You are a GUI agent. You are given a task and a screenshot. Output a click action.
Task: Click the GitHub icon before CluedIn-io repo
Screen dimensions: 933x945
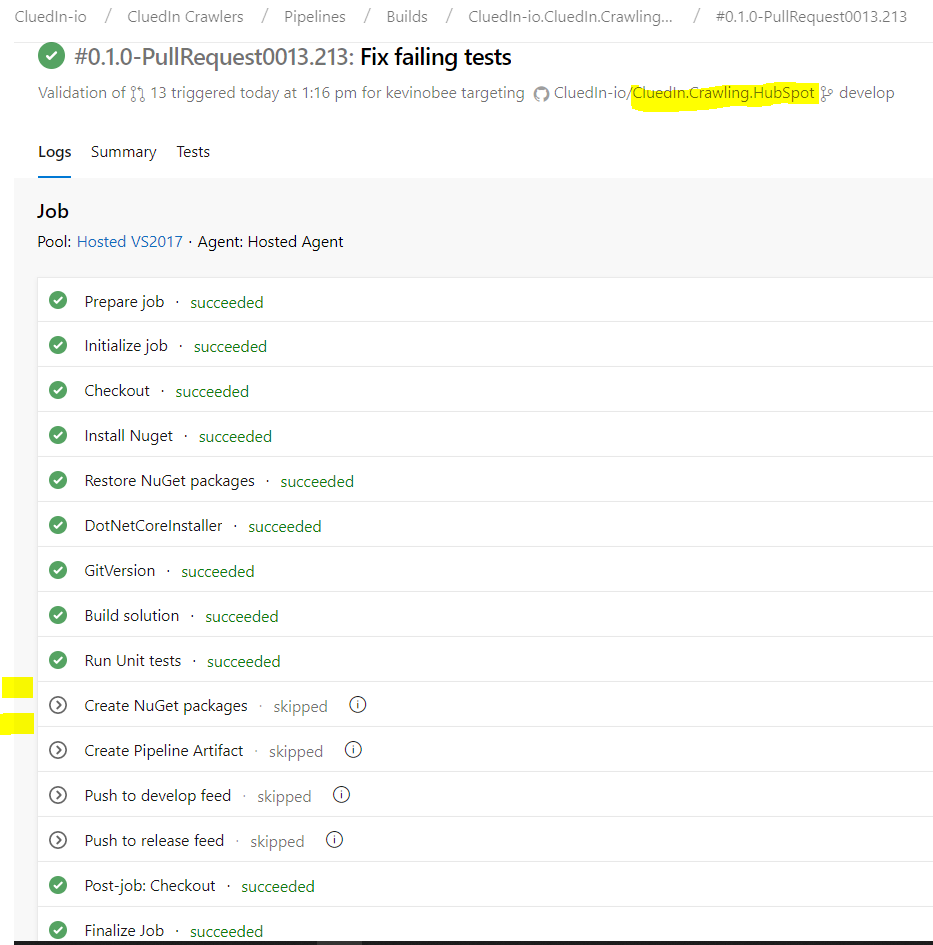click(x=541, y=94)
